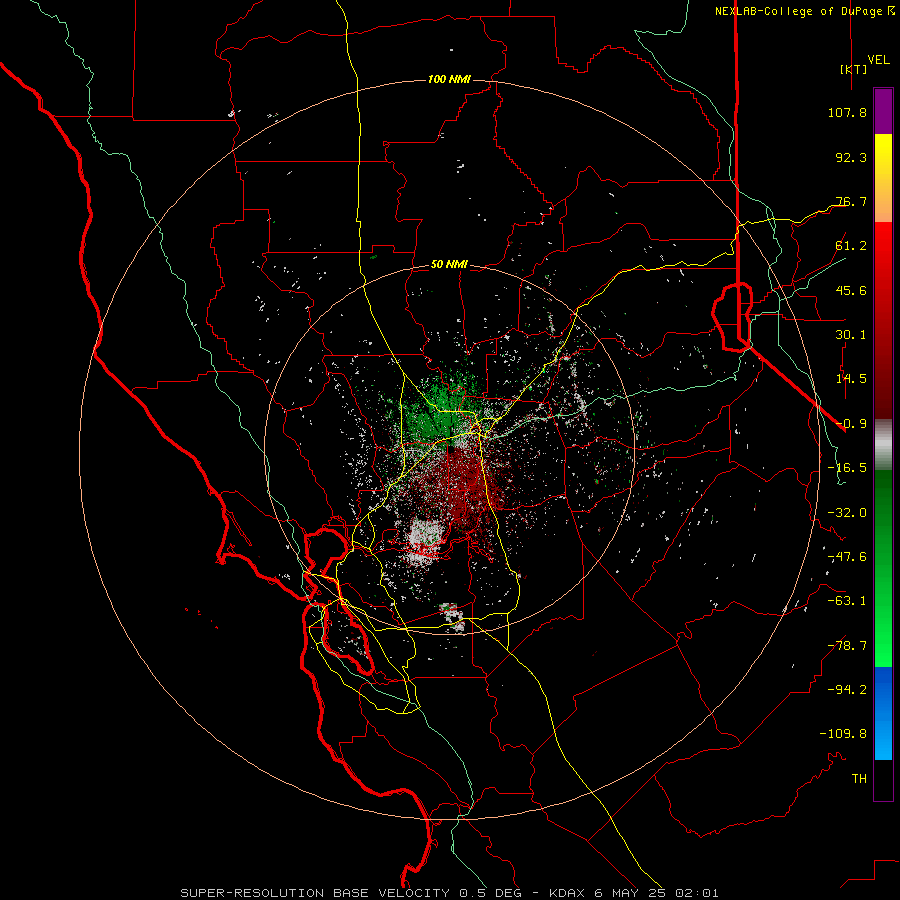Click the -63.1 velocity scale label
This screenshot has height=900, width=900.
[x=847, y=601]
